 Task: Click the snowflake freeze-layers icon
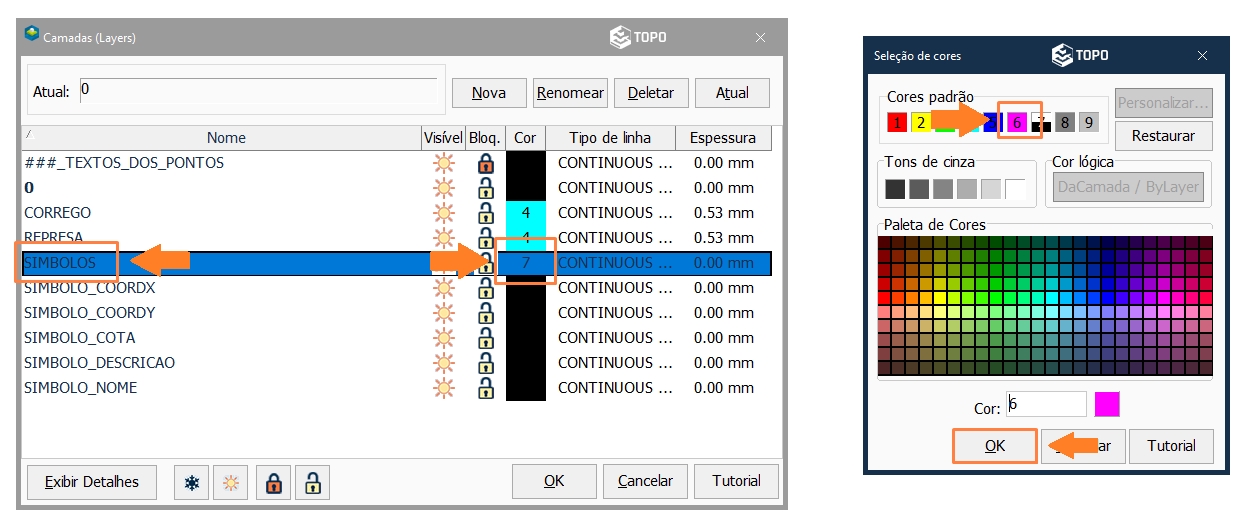tap(191, 483)
